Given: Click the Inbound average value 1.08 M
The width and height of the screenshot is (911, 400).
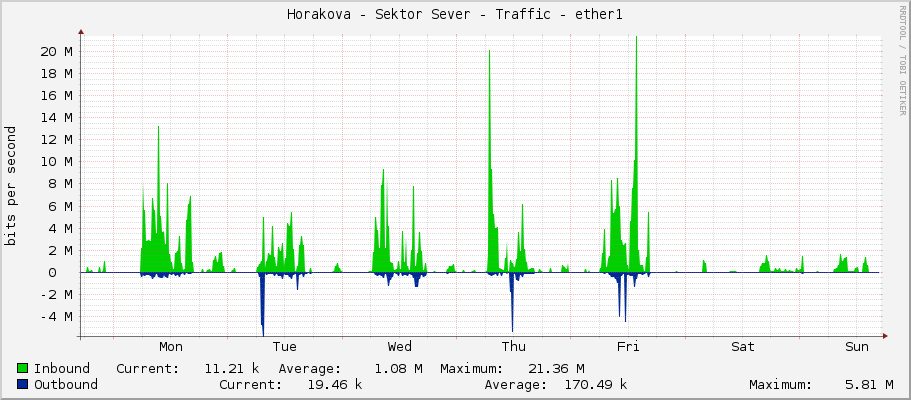Looking at the screenshot, I should (397, 368).
